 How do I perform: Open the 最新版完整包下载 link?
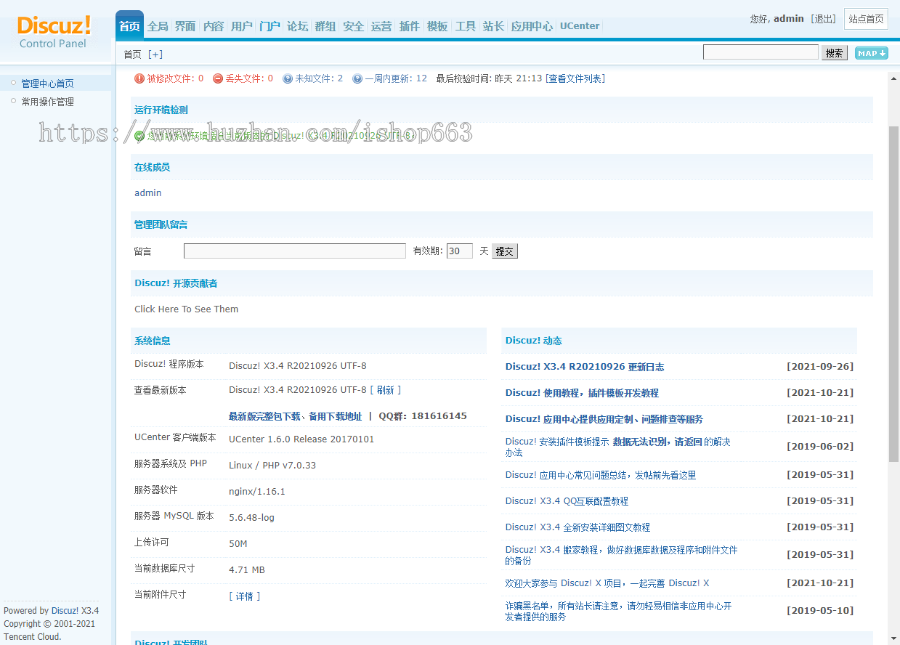point(264,416)
